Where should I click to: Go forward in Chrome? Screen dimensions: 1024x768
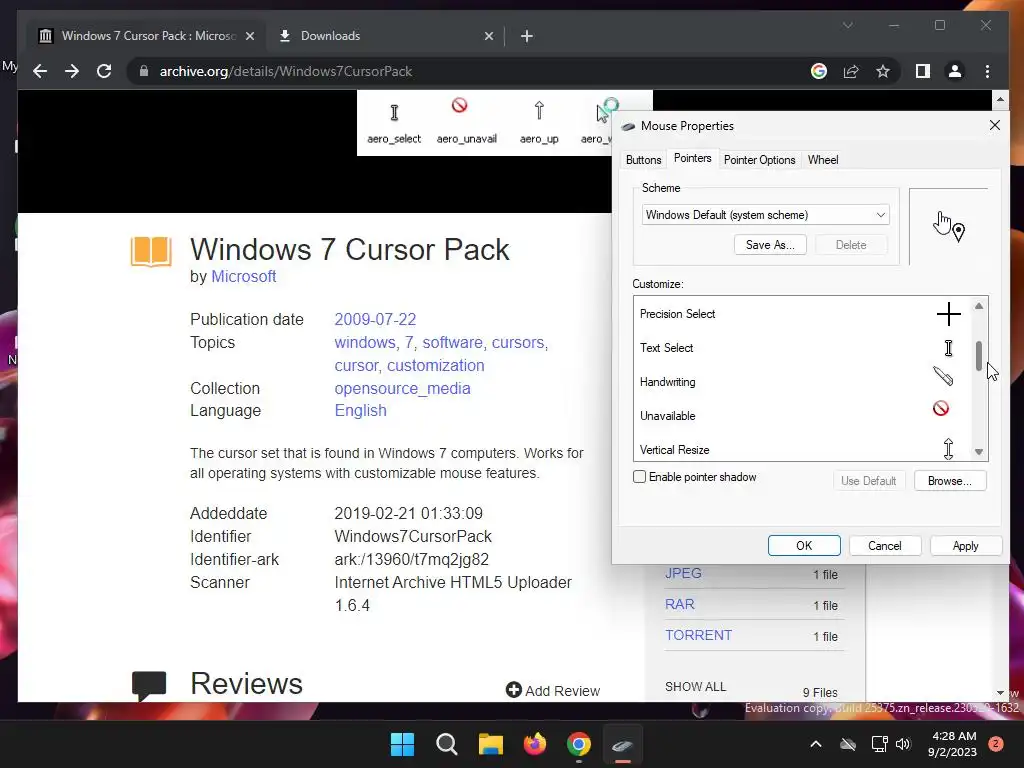click(72, 71)
